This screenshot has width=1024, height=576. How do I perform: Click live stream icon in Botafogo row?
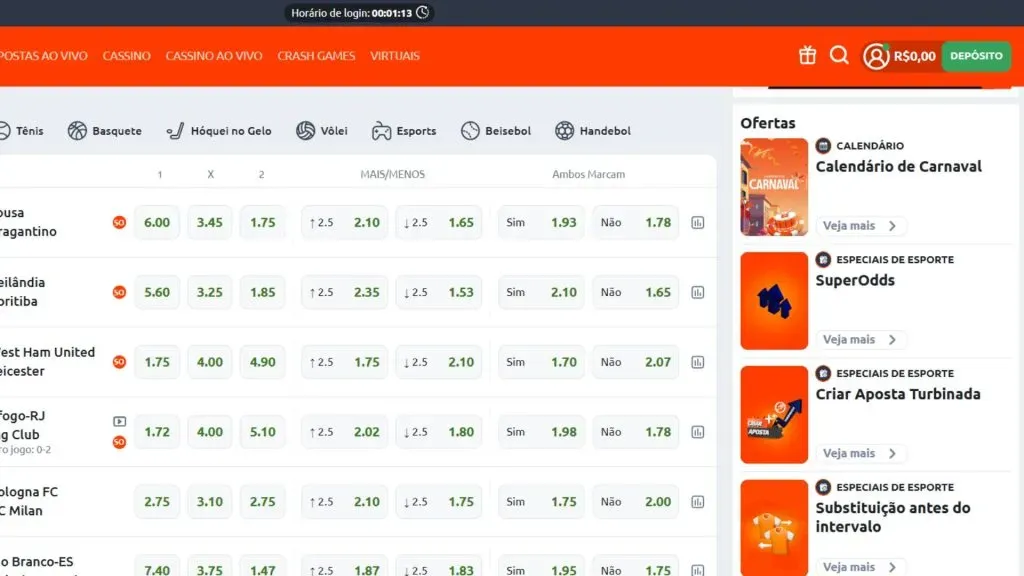[119, 422]
